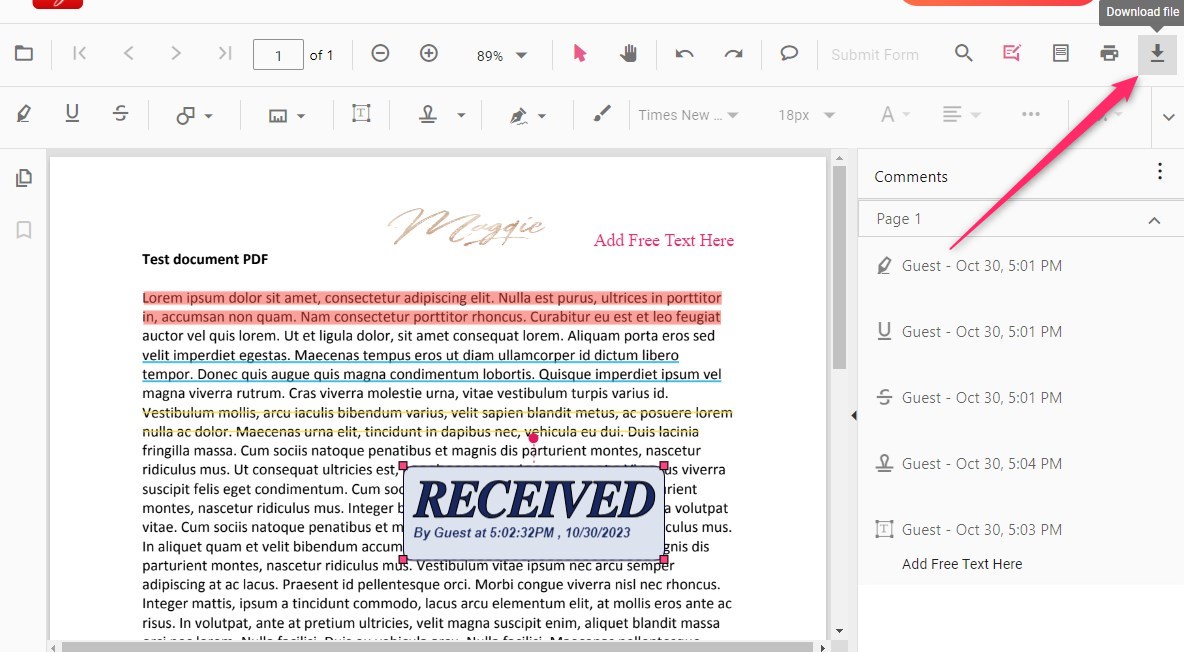
Task: Select the Highlight annotation tool
Action: click(x=25, y=114)
